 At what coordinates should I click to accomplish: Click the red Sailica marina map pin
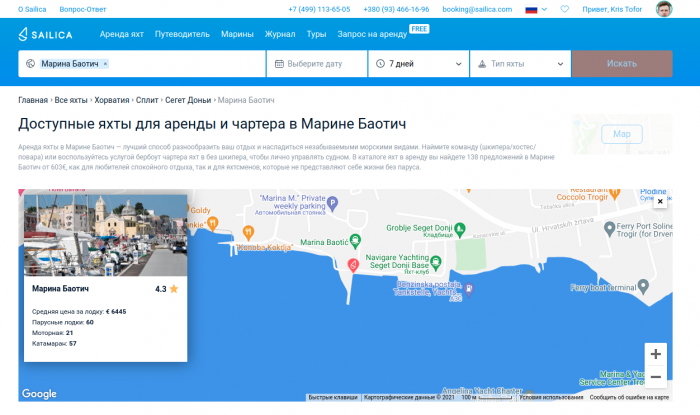tap(353, 265)
